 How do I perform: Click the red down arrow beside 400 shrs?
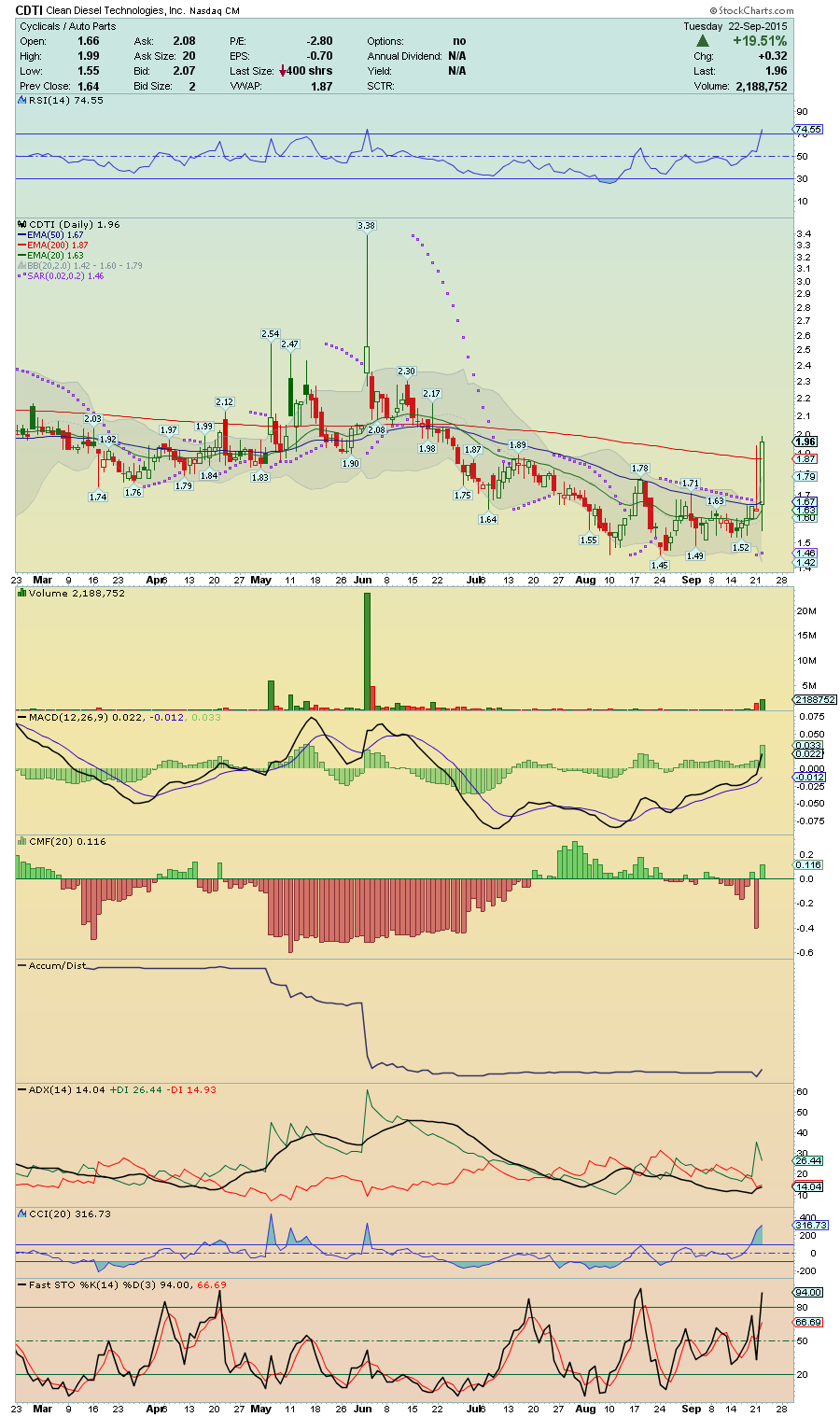283,71
